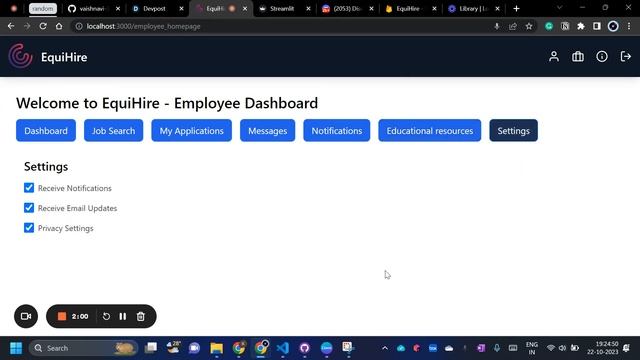
Task: Disable the Privacy Settings checkbox
Action: pyautogui.click(x=29, y=228)
